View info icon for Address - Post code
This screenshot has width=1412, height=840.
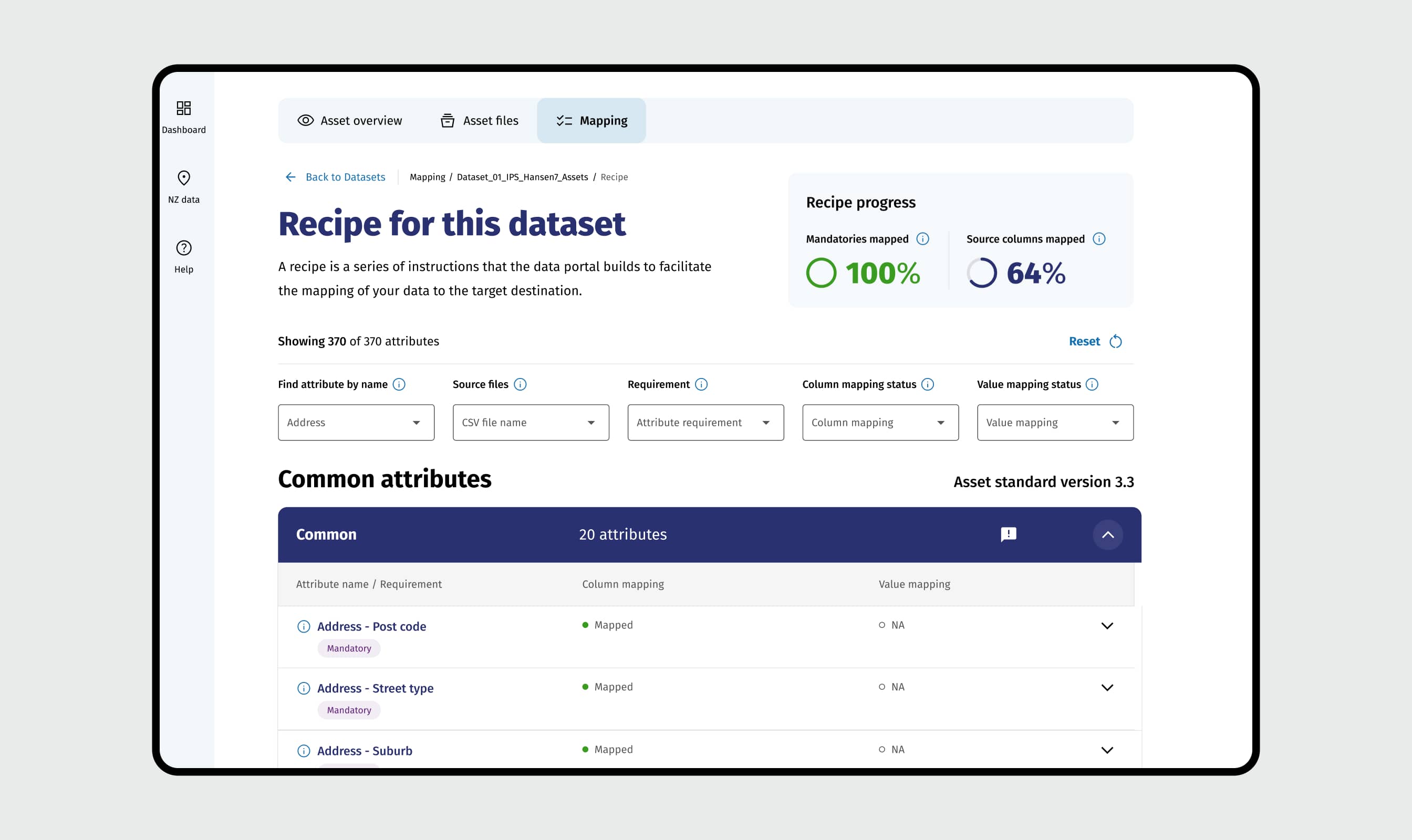[x=304, y=627]
